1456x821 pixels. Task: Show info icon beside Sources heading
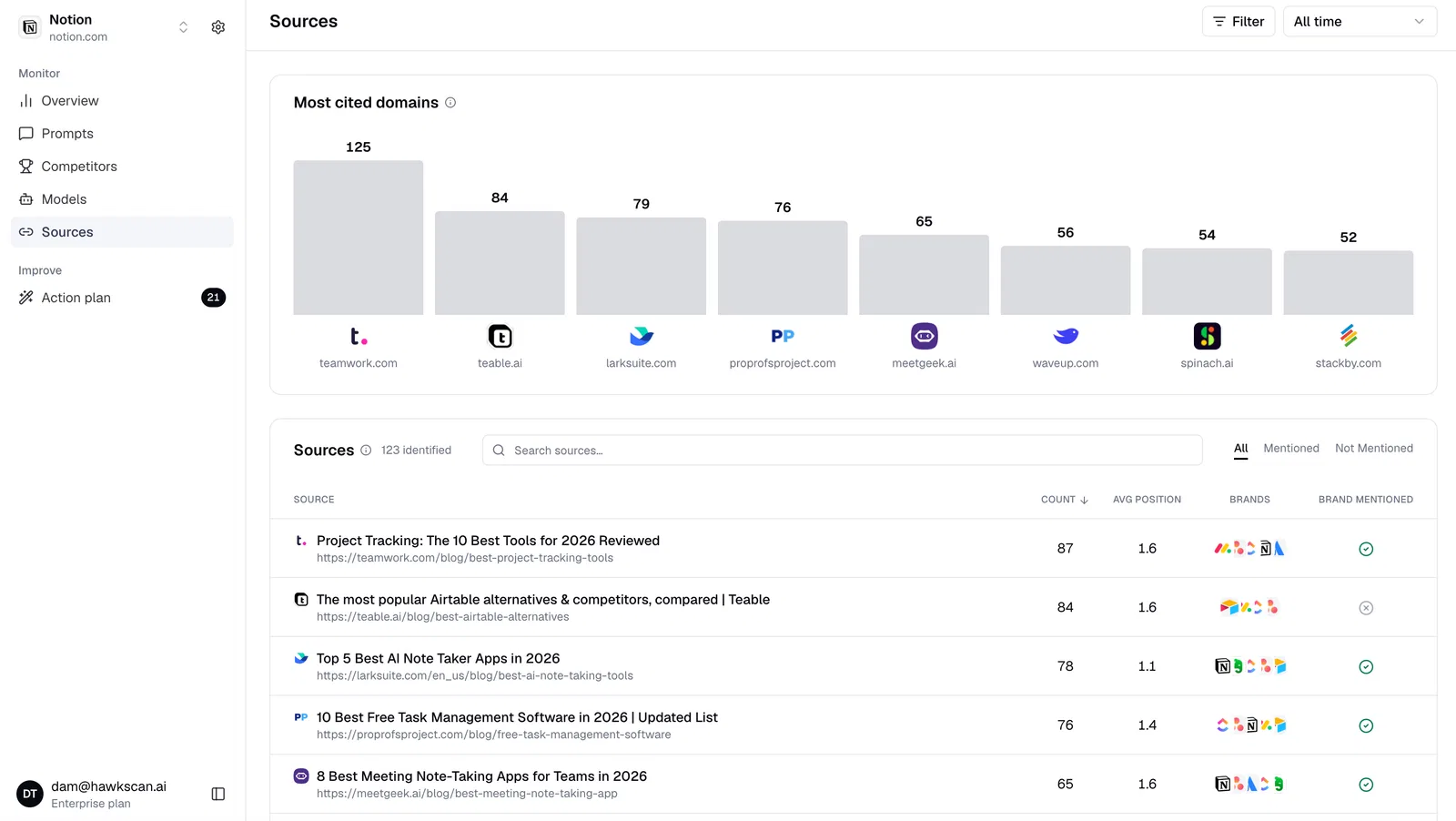366,451
